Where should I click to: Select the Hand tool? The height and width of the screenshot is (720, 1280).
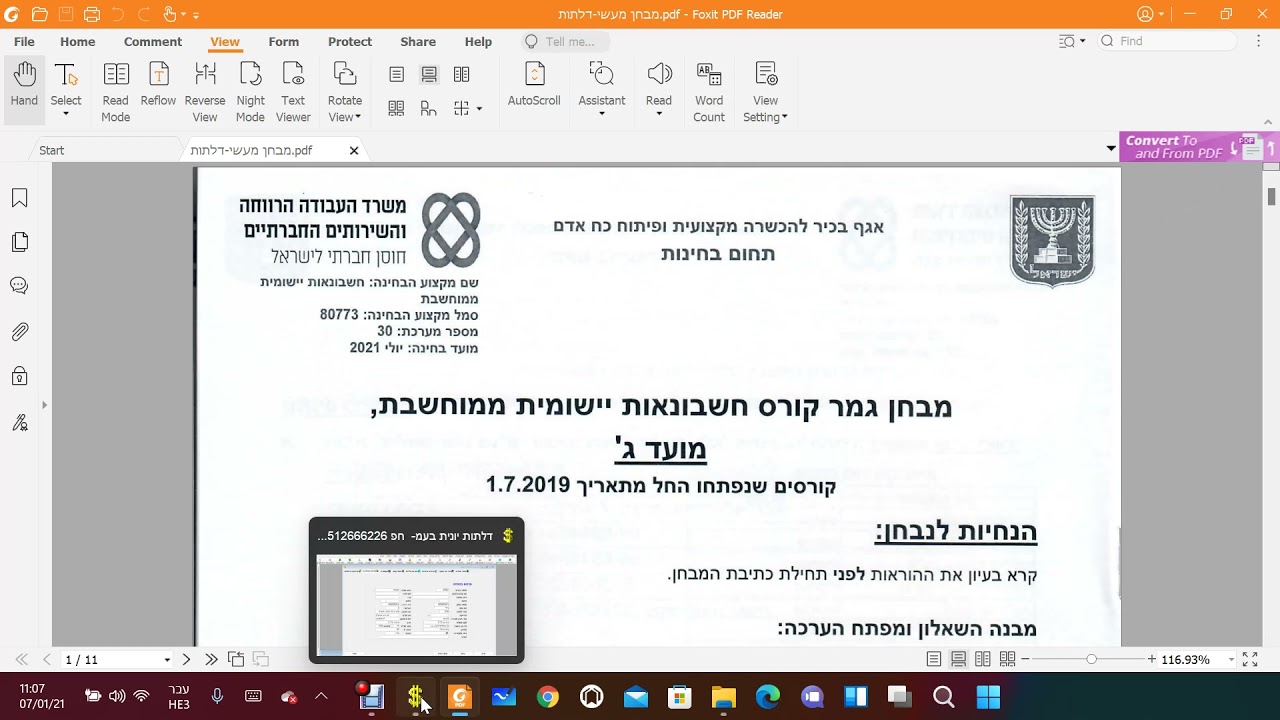coord(24,90)
